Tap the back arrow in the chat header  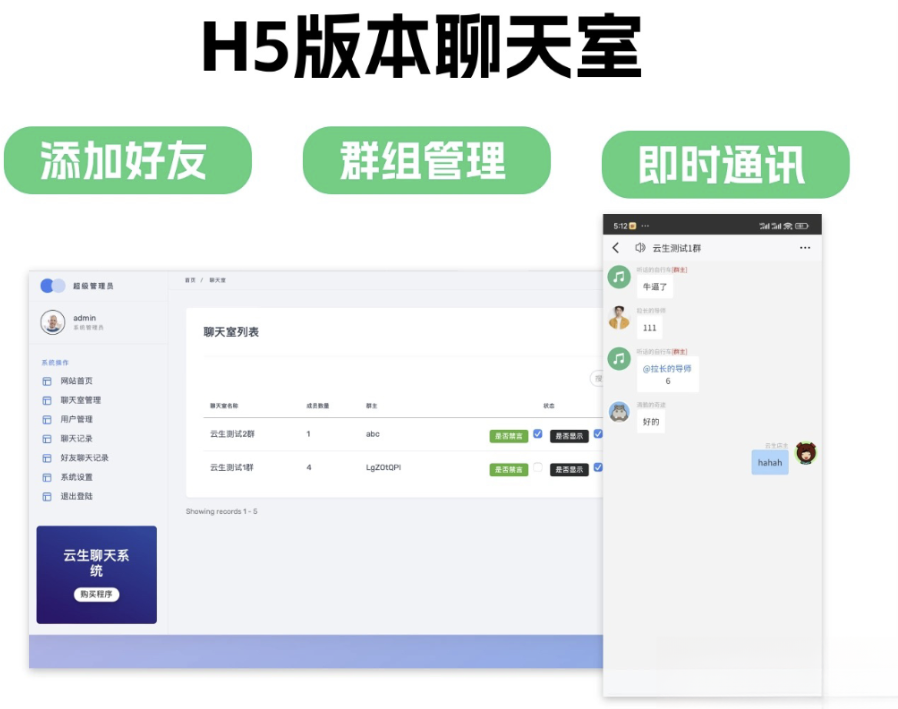tap(616, 248)
